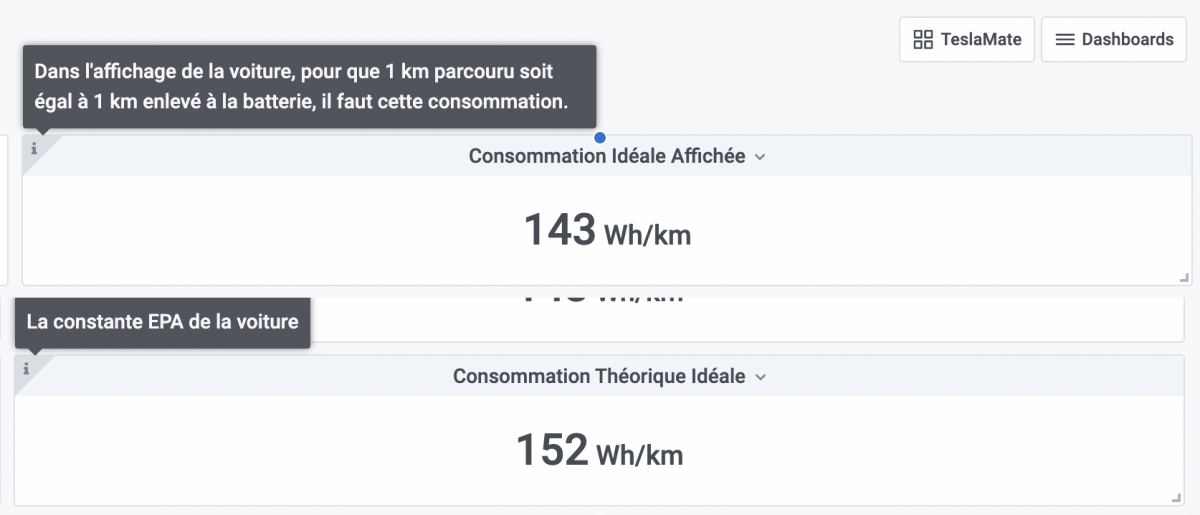1200x515 pixels.
Task: Click info icon on Consommation Théorique Idéale panel
Action: pyautogui.click(x=26, y=369)
